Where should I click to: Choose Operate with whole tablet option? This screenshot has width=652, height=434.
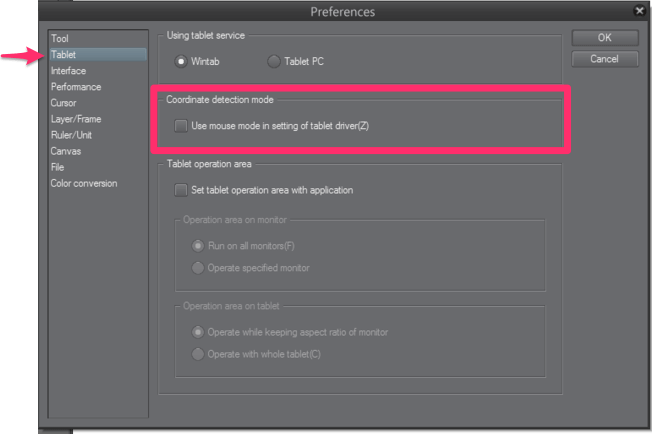(x=198, y=354)
